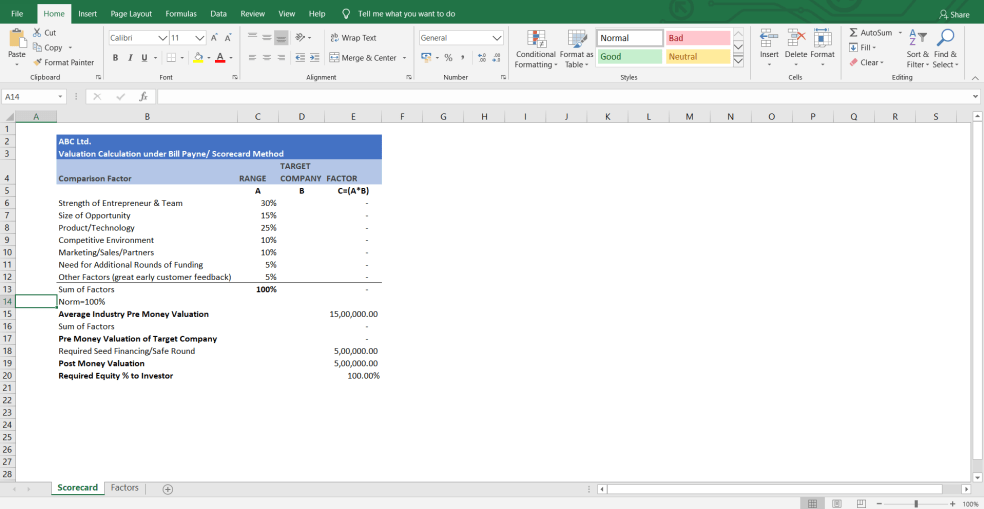Apply the Good cell style
The image size is (984, 509).
629,57
